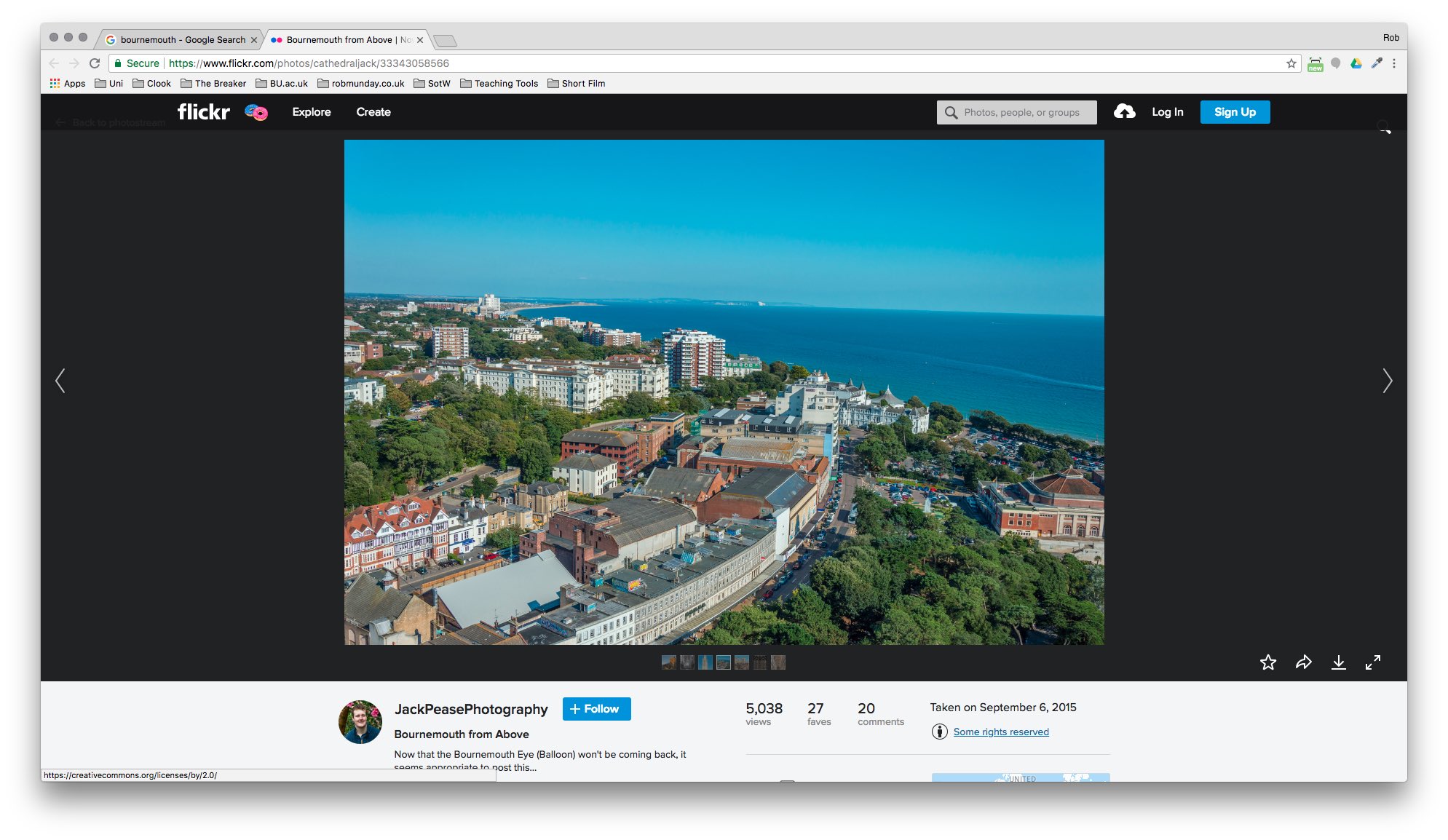
Task: Expand photo to fullscreen view
Action: (1373, 662)
